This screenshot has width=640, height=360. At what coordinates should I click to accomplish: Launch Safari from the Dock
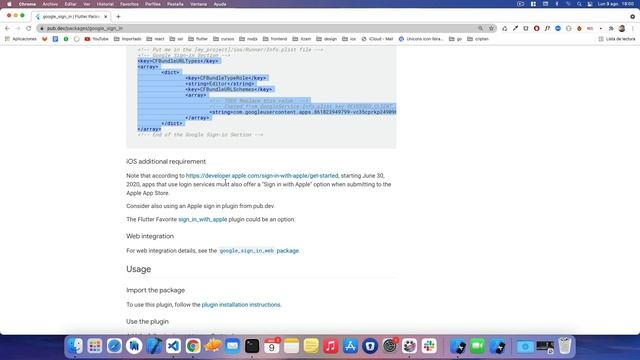click(x=114, y=346)
